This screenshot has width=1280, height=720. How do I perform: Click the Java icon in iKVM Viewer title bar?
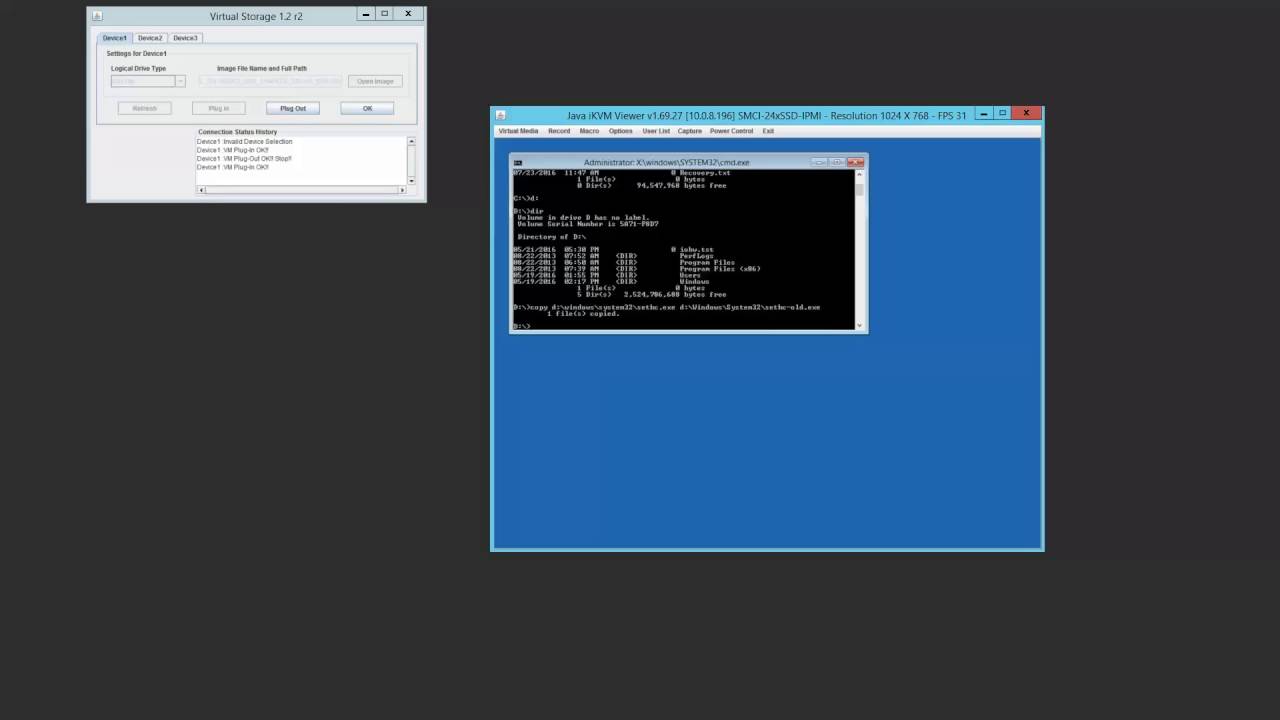pos(501,115)
